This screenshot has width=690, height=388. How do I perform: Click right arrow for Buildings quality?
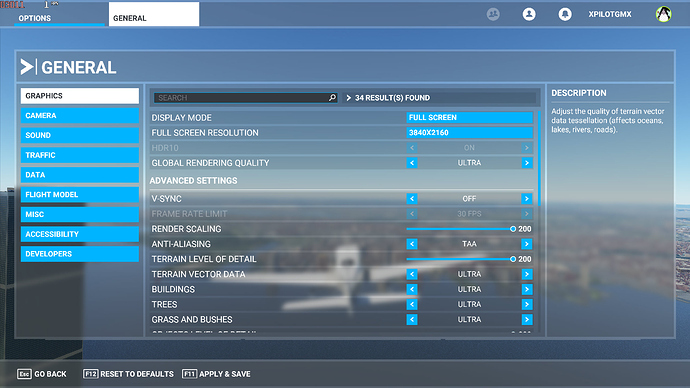tap(526, 289)
